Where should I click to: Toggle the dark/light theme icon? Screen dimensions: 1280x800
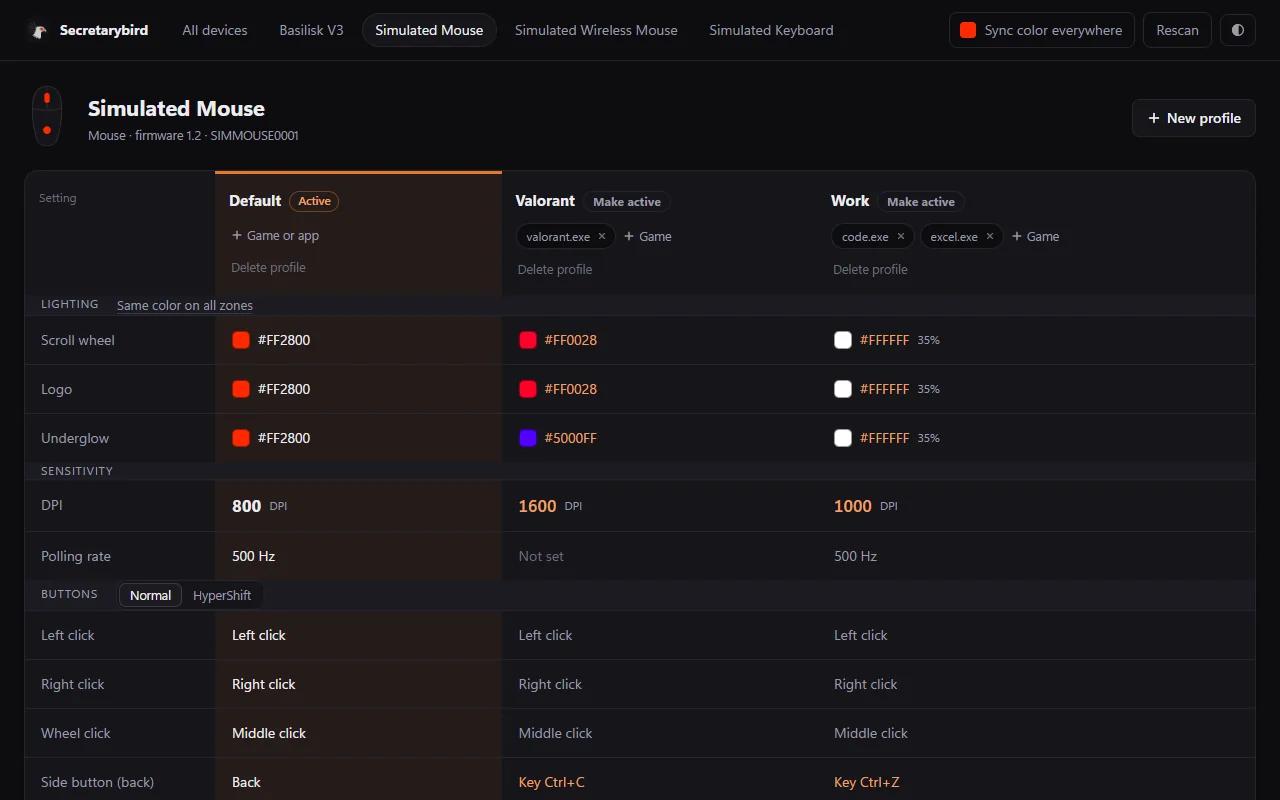pos(1238,30)
